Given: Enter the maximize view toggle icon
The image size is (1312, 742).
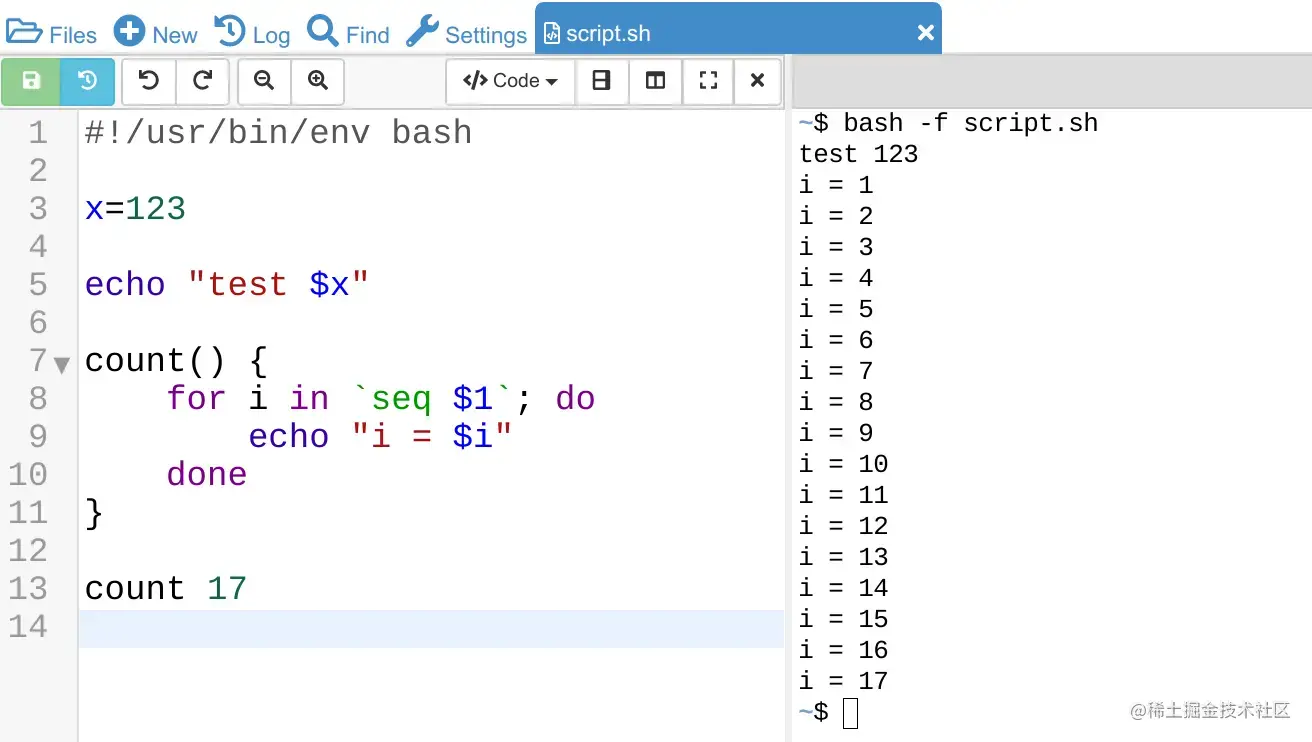Looking at the screenshot, I should point(708,81).
